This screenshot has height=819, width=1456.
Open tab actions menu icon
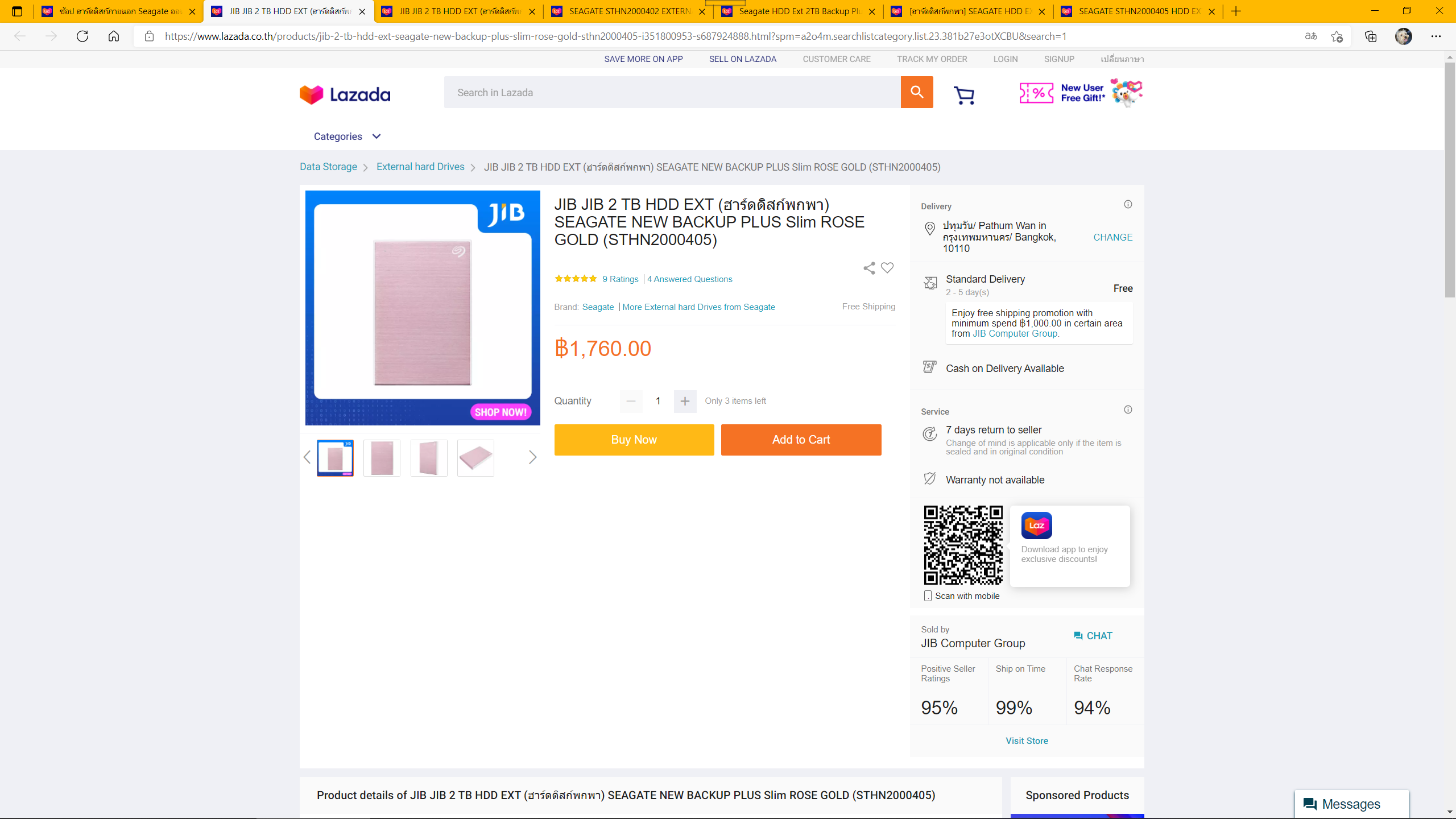[17, 11]
